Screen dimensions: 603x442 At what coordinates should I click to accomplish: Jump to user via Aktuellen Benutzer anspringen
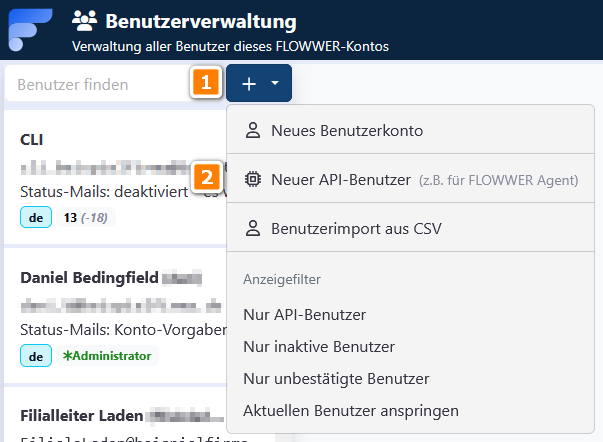click(350, 410)
